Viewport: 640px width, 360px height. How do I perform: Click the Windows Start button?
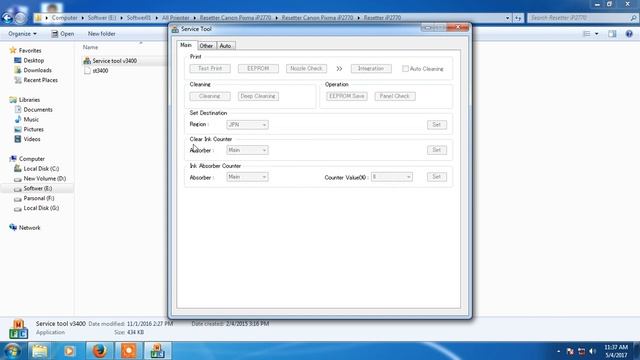(x=12, y=351)
